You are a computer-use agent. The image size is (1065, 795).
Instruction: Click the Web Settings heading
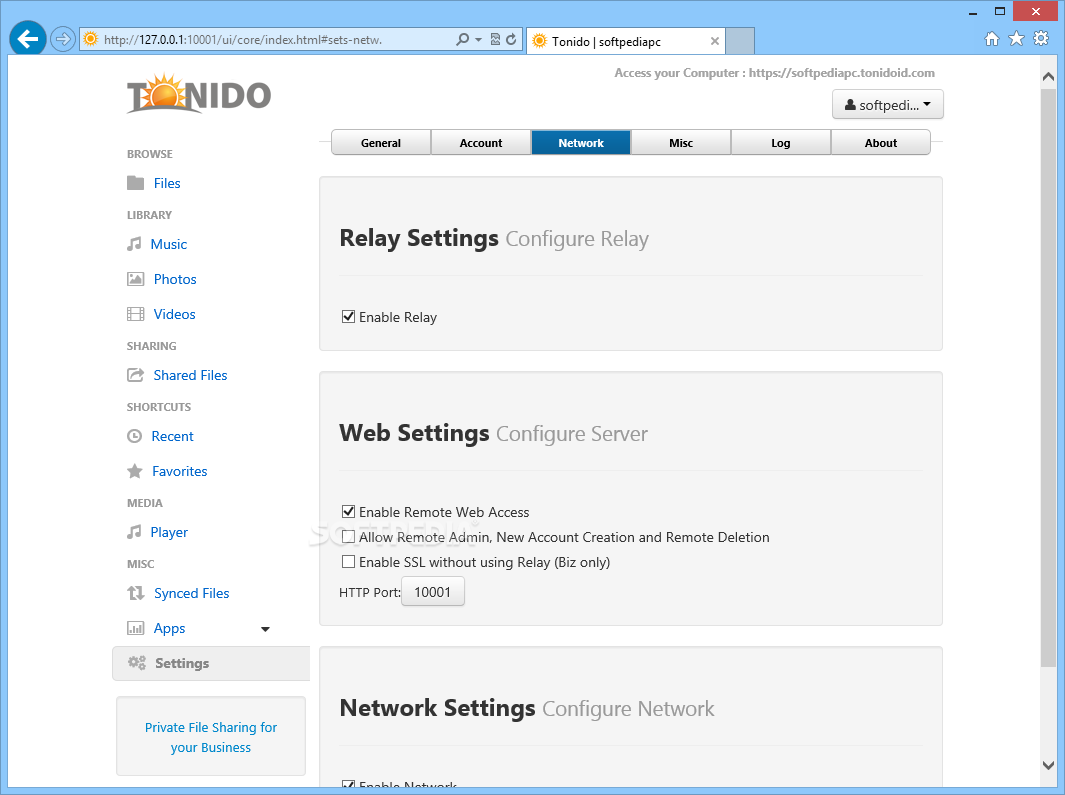[414, 433]
